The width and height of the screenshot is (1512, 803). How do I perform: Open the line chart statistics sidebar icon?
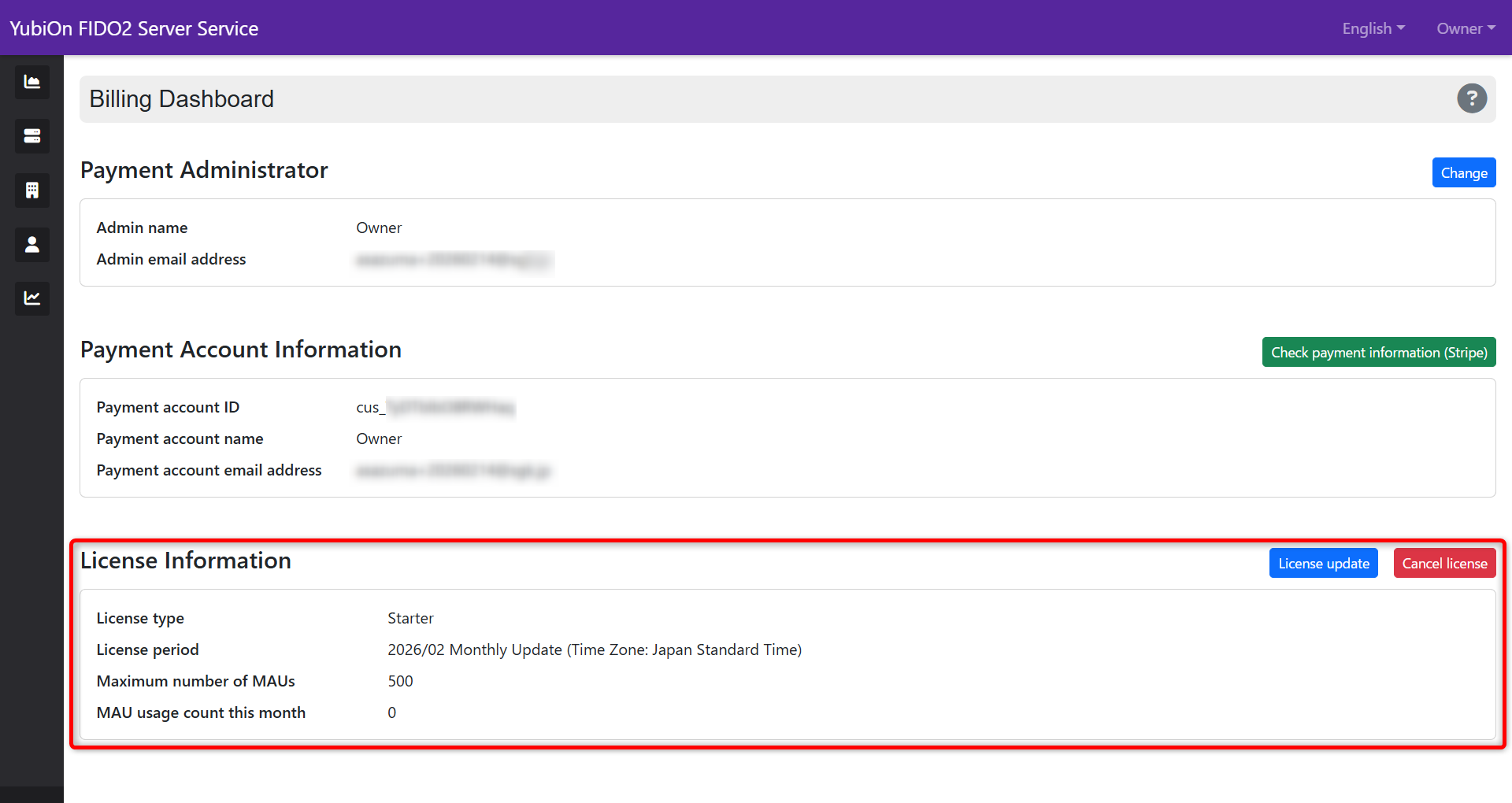(x=31, y=298)
